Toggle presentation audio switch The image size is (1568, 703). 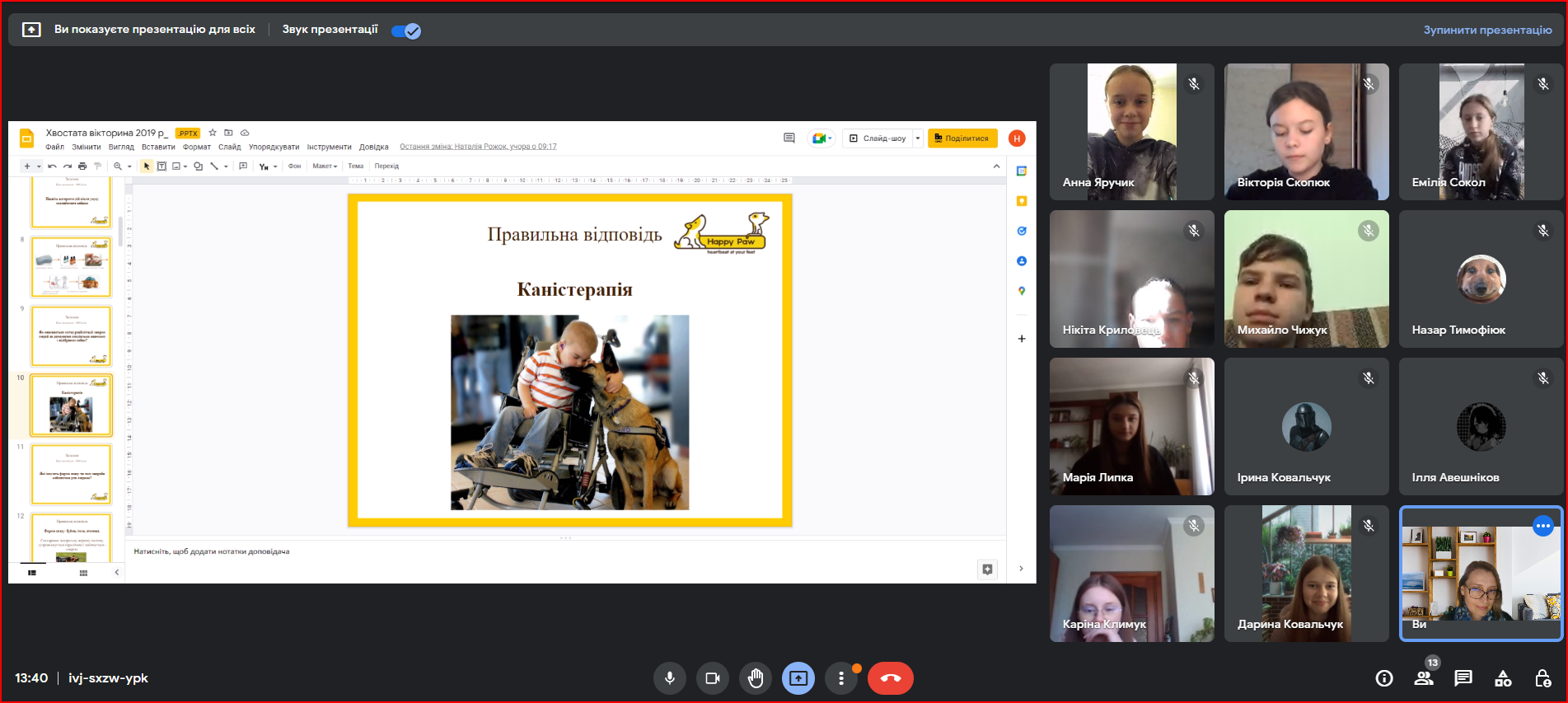(x=406, y=30)
